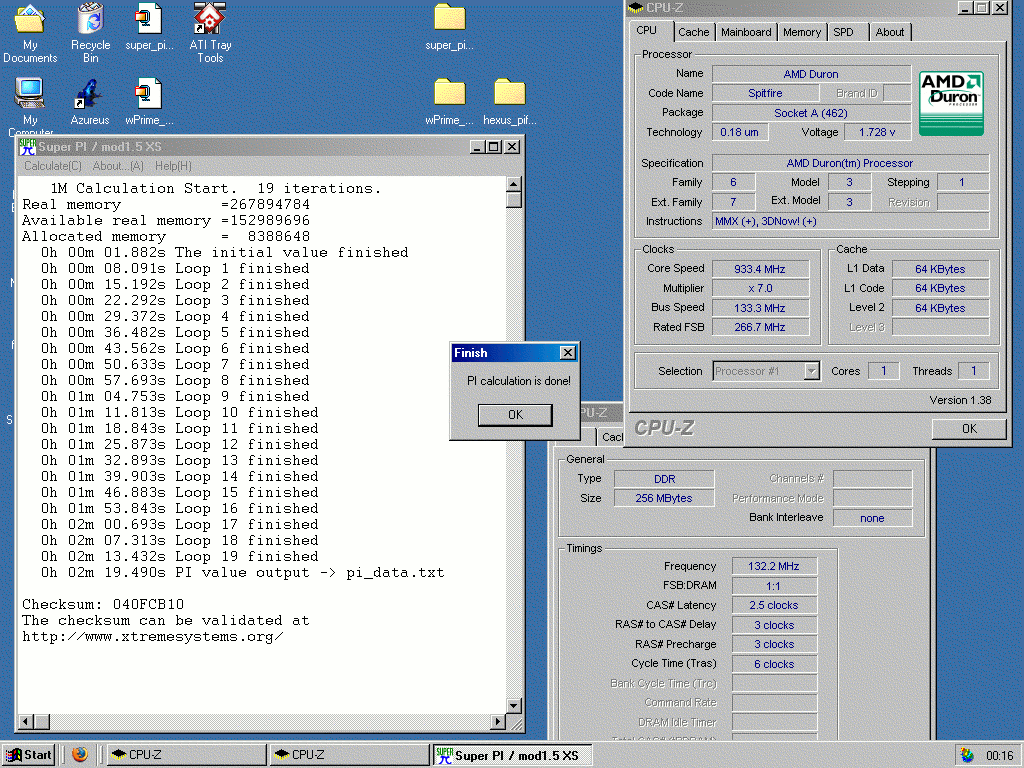Click the Super PI horizontal scrollbar right arrow

[x=498, y=722]
